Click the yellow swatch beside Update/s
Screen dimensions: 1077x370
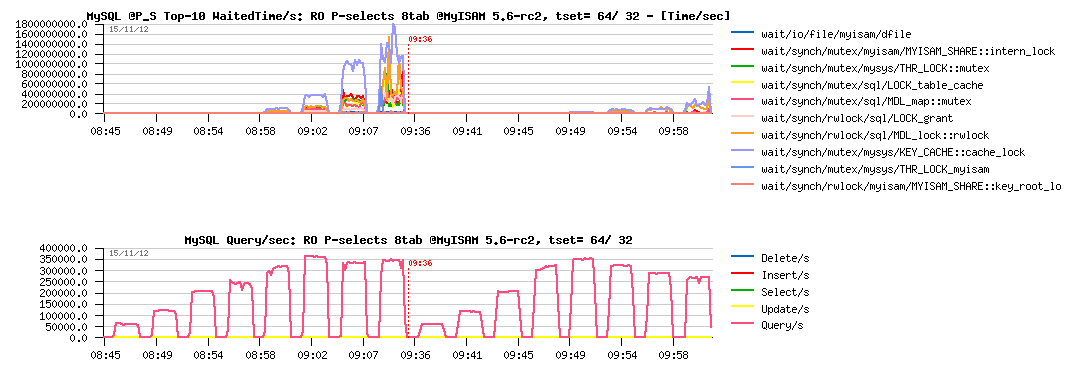(742, 309)
